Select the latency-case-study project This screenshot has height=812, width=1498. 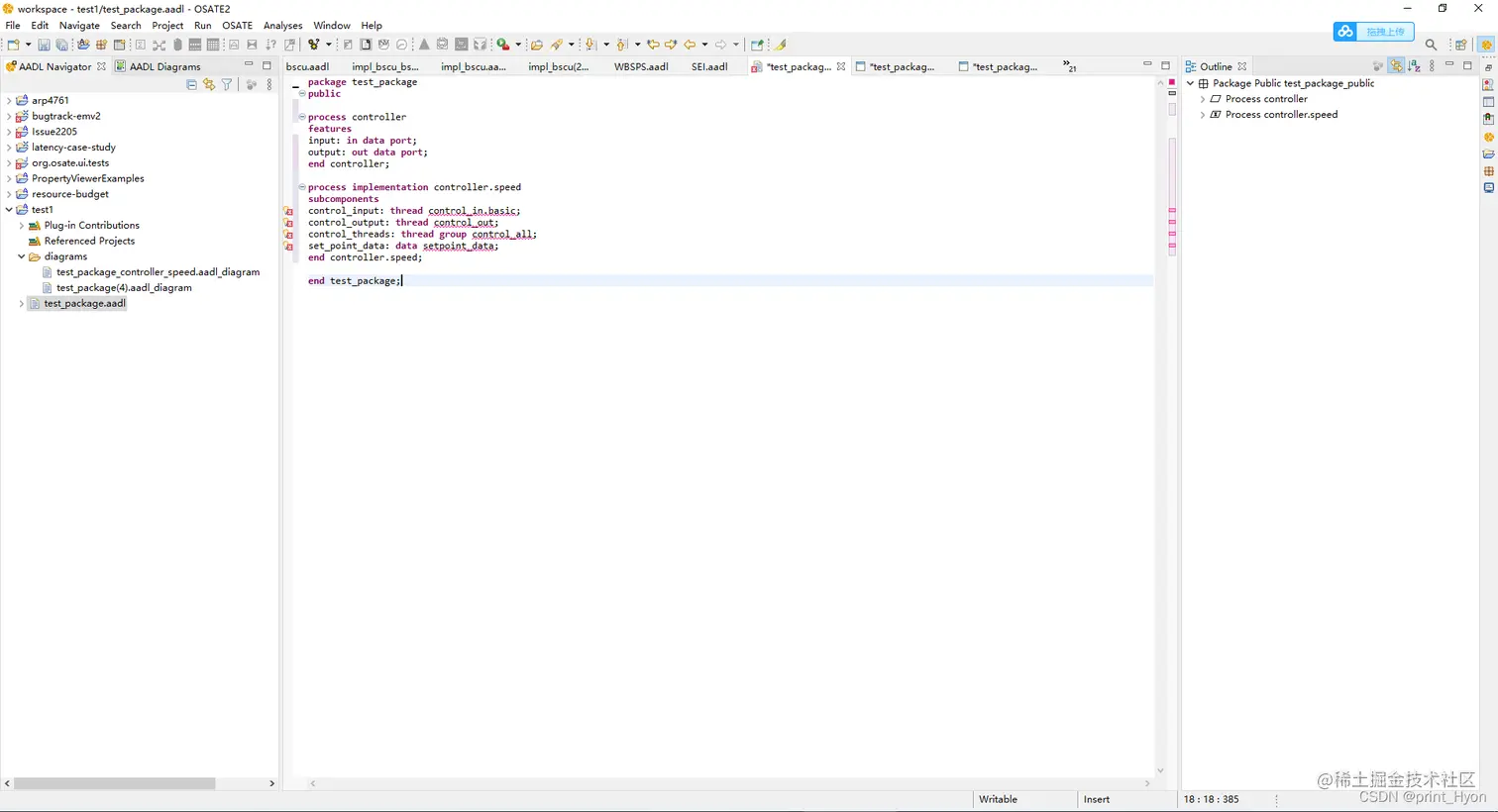(73, 148)
